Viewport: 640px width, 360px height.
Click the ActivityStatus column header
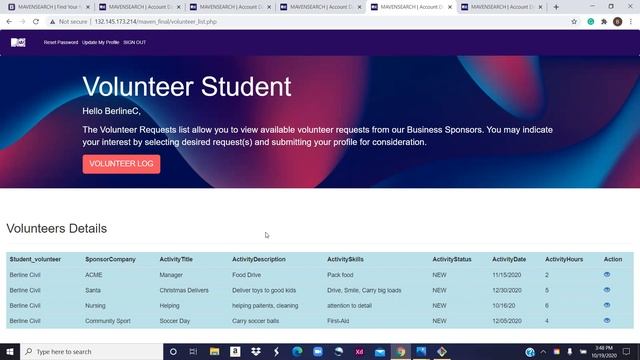tap(452, 259)
